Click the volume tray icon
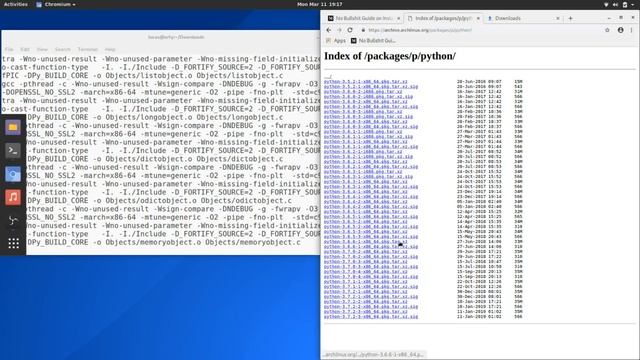 click(616, 4)
